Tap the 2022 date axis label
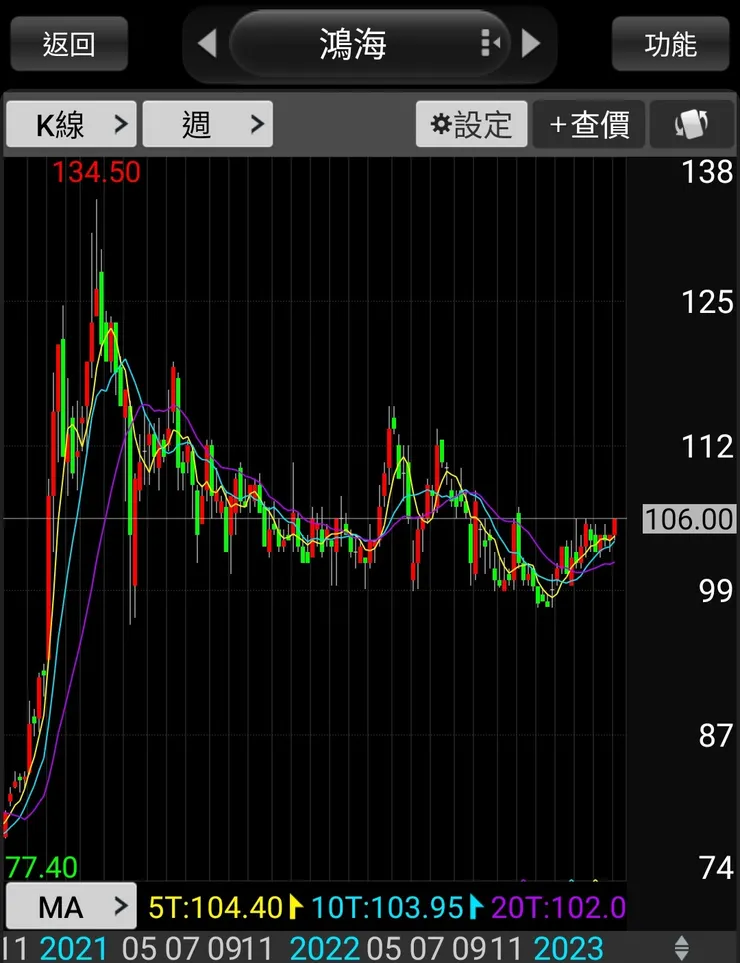Screen dimensions: 740x963 pos(324,948)
